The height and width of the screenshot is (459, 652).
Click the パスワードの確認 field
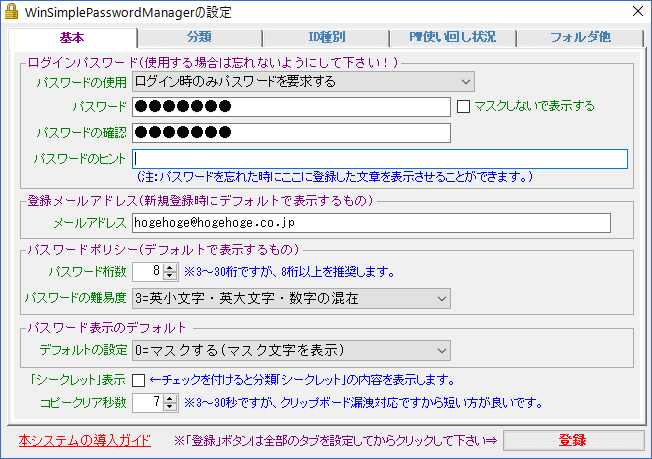[291, 133]
